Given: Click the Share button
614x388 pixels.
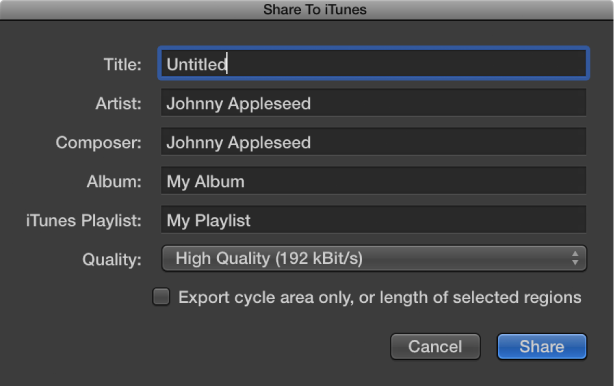Looking at the screenshot, I should 542,346.
